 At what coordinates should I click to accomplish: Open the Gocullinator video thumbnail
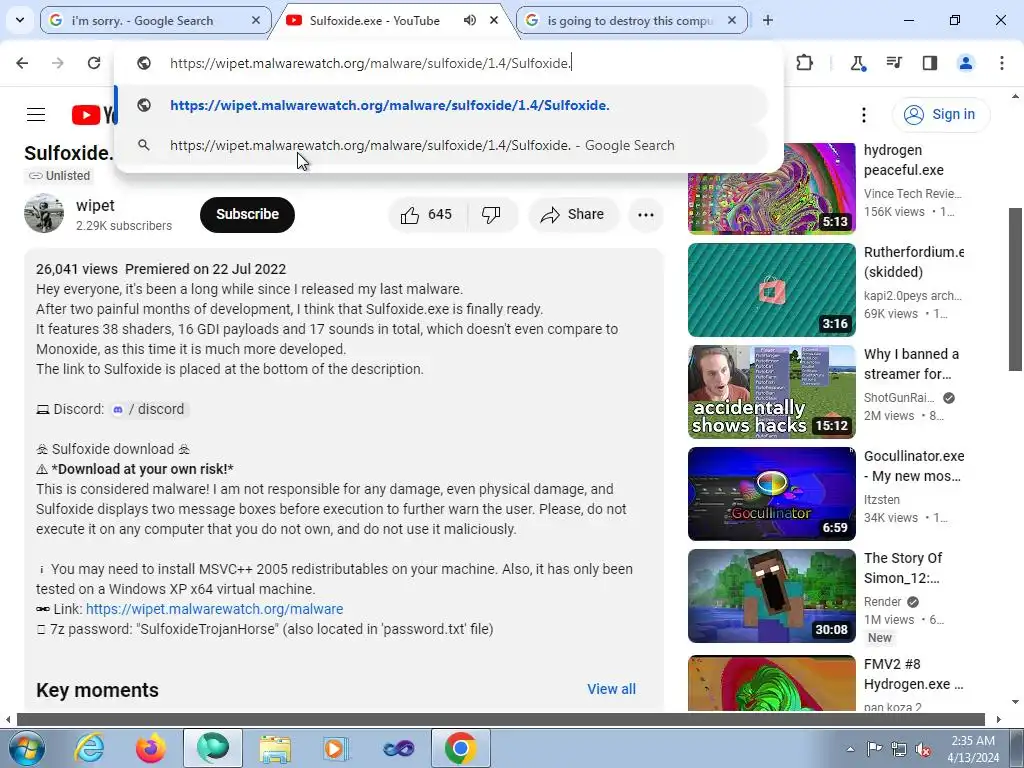point(771,494)
